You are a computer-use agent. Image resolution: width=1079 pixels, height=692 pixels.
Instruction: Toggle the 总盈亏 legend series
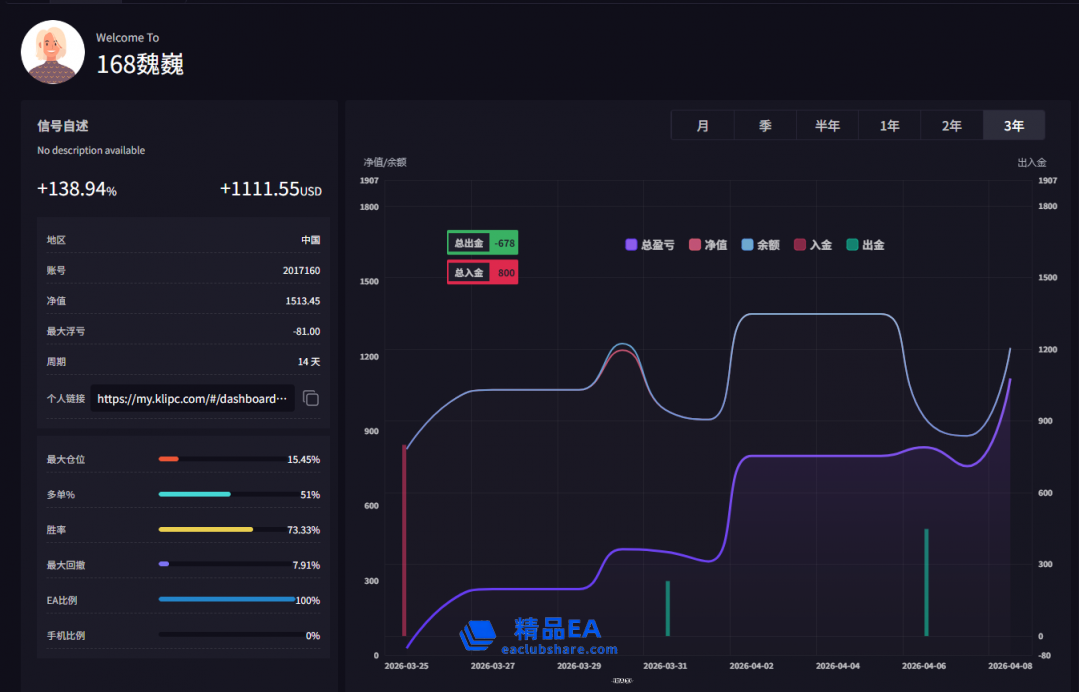point(650,245)
